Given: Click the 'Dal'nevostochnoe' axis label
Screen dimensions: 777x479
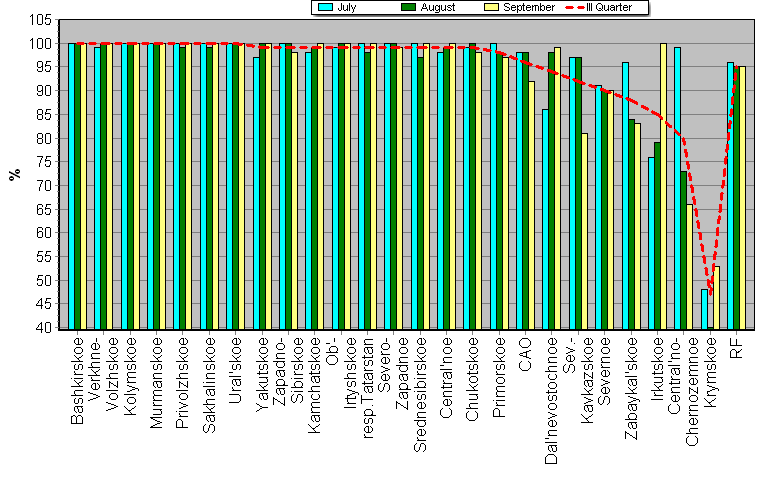Looking at the screenshot, I should pyautogui.click(x=552, y=401).
